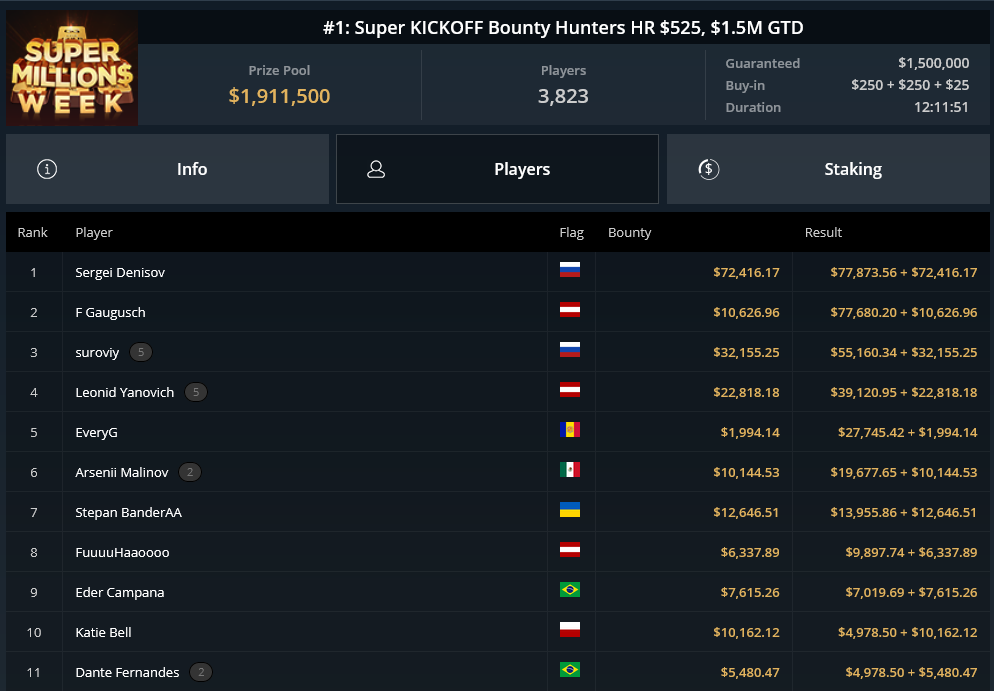Click Sergei Denisov's Russian flag icon
Image resolution: width=994 pixels, height=691 pixels.
click(570, 270)
